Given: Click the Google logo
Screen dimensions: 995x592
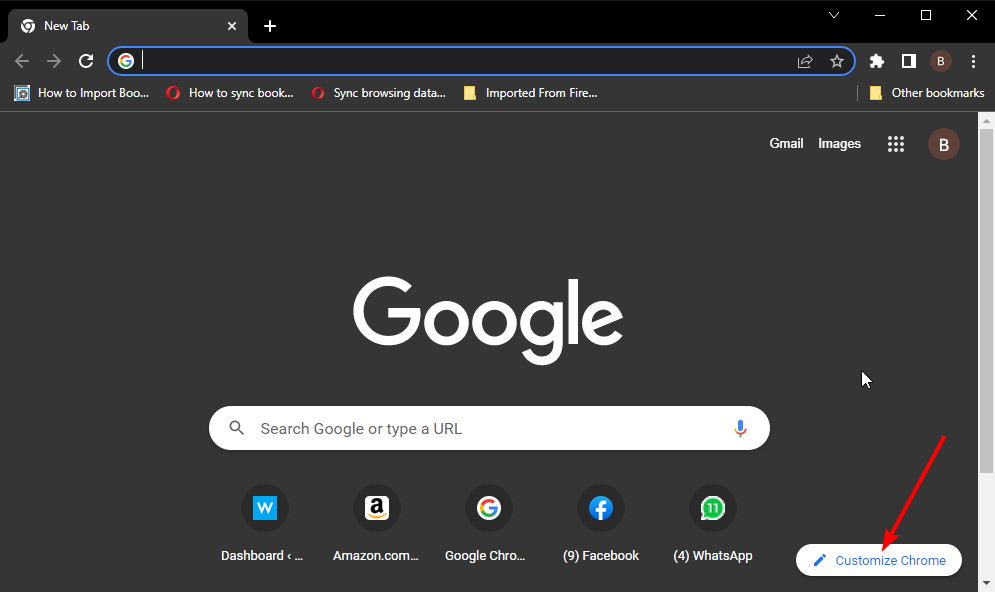Looking at the screenshot, I should [x=488, y=320].
